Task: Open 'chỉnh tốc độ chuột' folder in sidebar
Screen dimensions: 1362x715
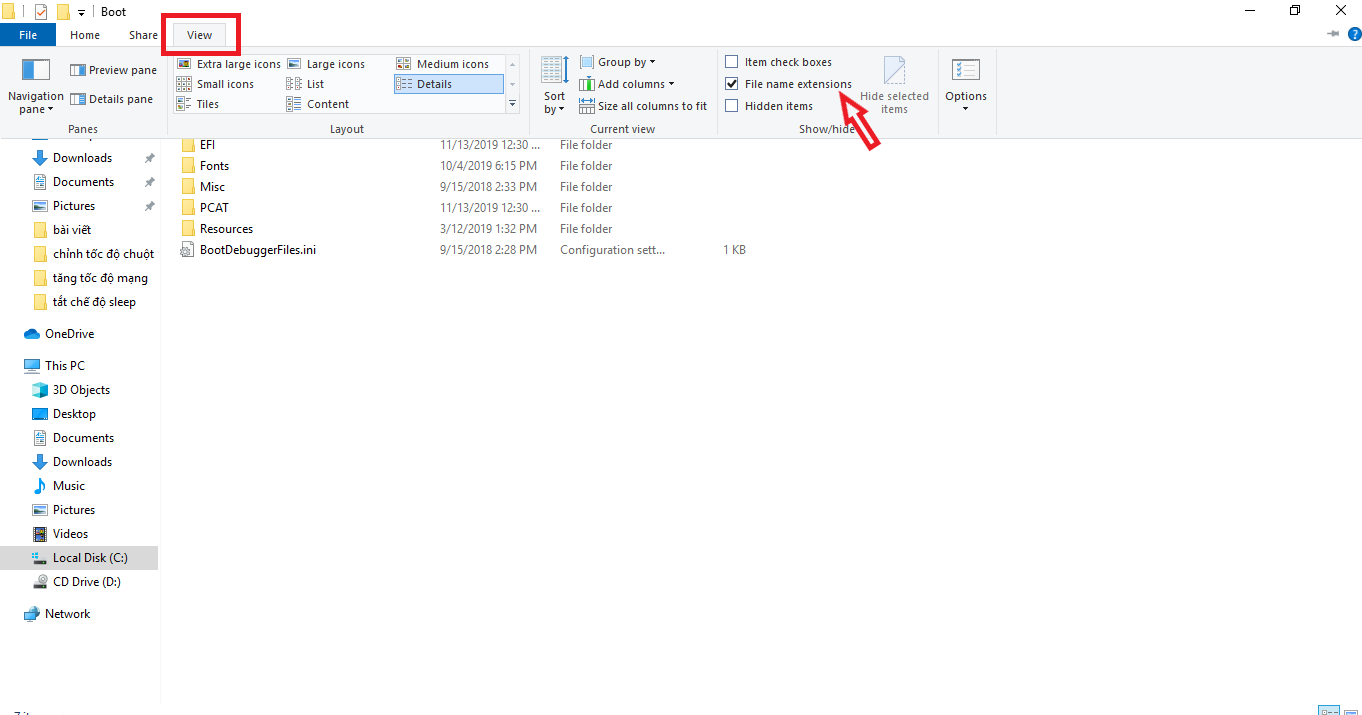Action: pos(103,254)
